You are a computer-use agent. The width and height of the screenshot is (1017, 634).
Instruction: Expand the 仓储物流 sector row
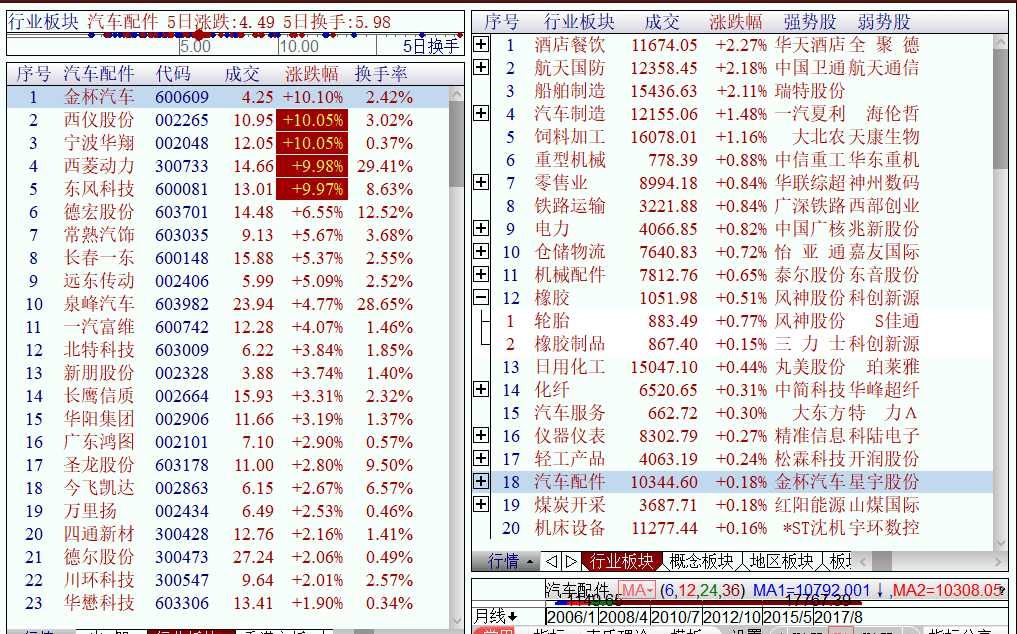[481, 251]
